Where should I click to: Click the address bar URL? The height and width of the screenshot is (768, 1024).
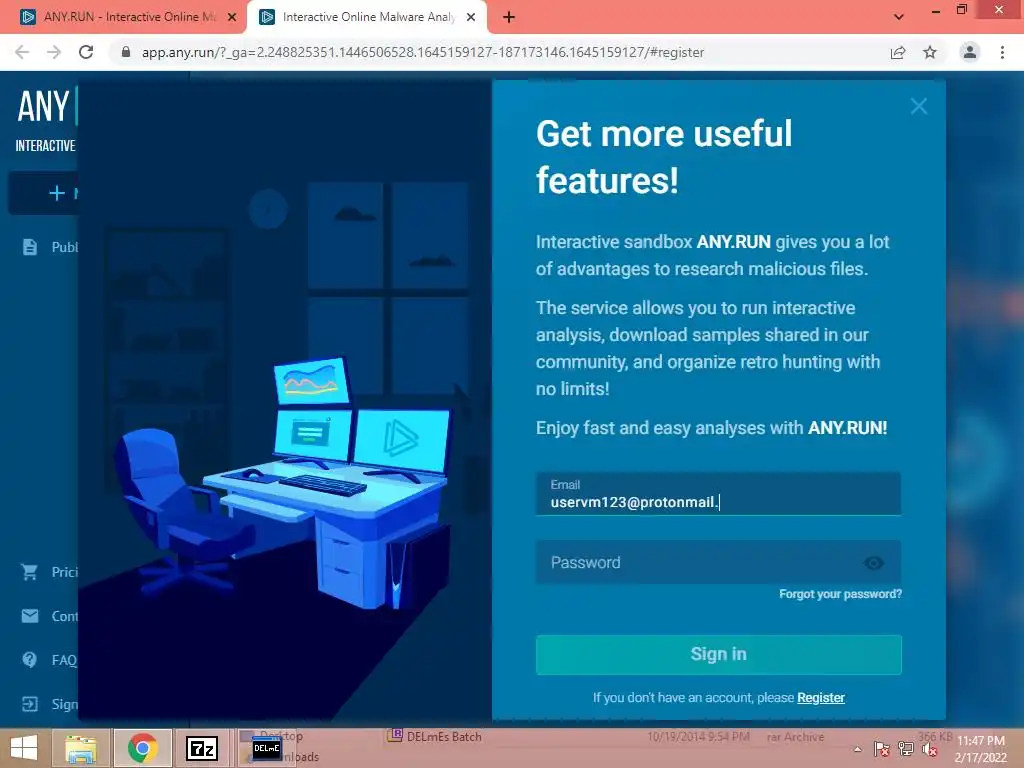coord(423,52)
